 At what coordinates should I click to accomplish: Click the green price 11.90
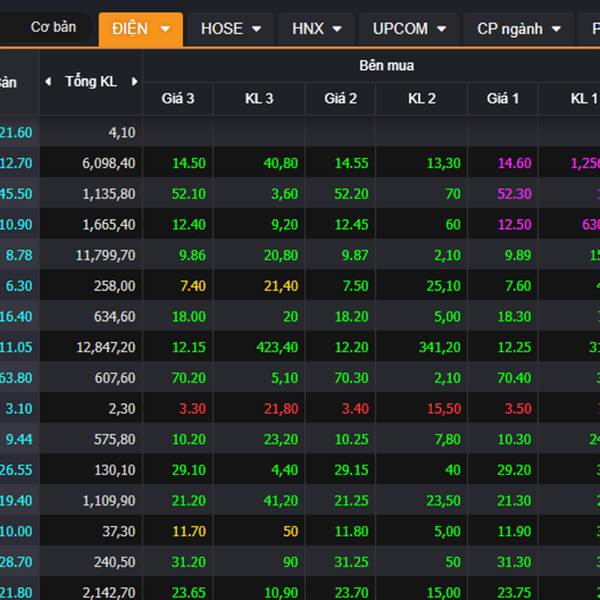pos(514,531)
